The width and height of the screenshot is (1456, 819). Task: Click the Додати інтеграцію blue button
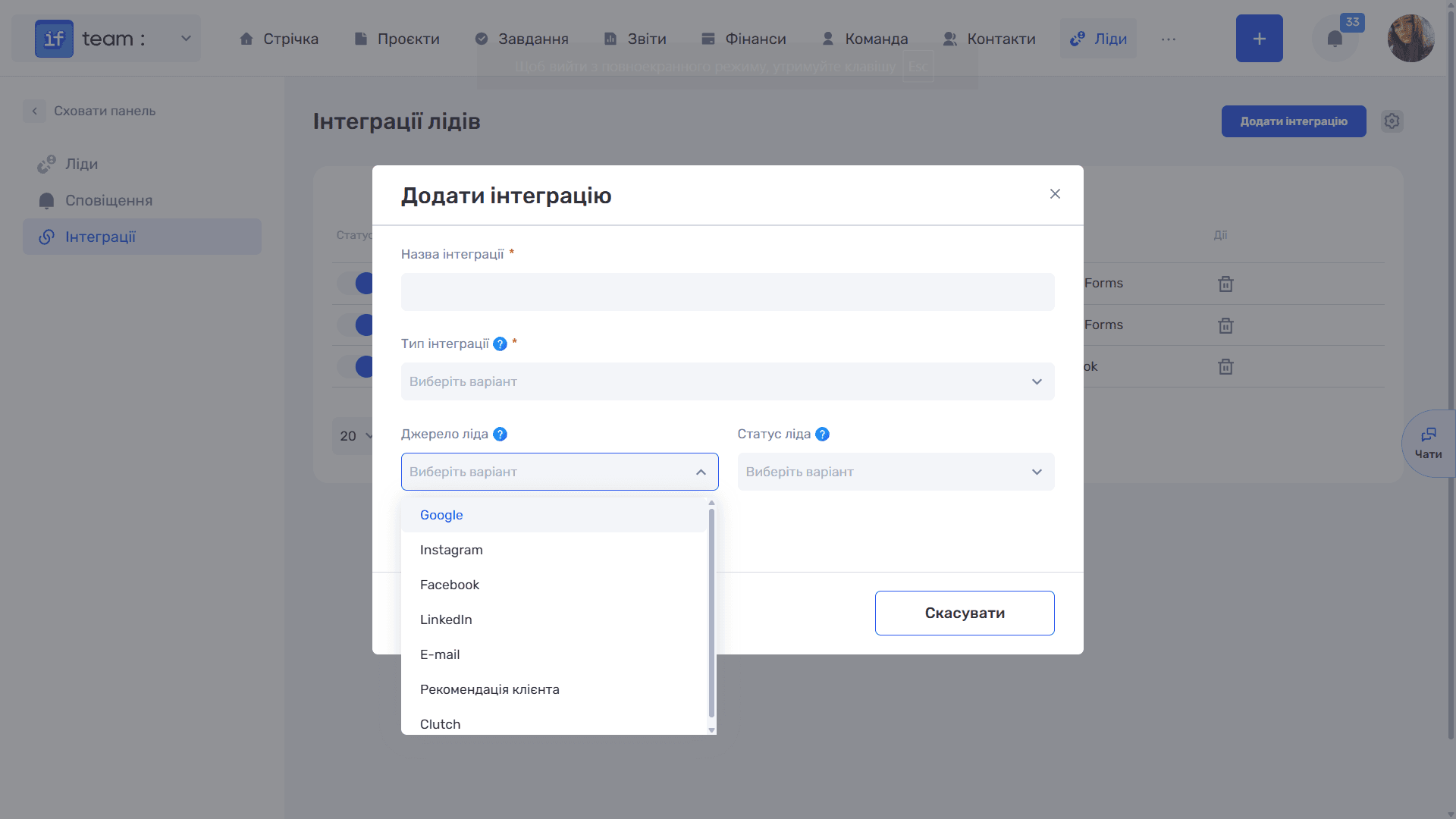(1294, 121)
